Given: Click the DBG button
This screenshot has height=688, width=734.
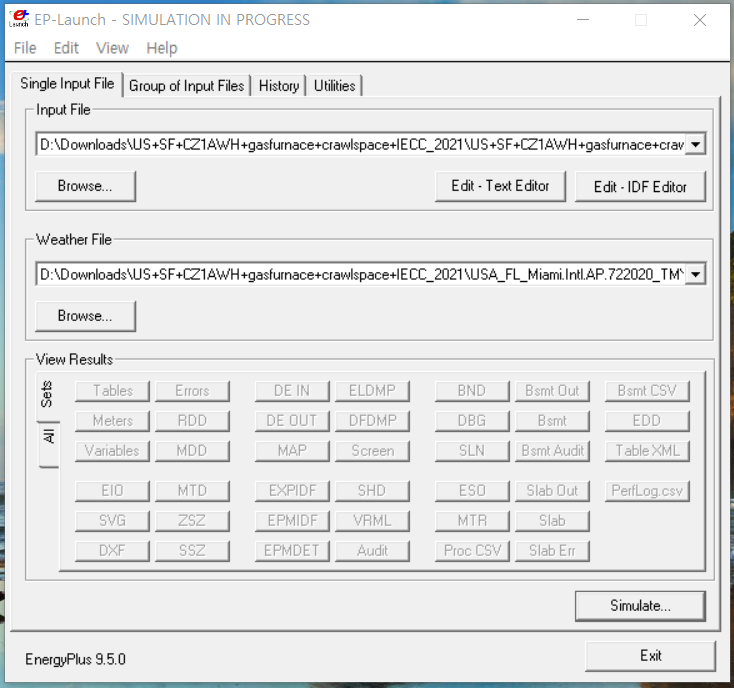Looking at the screenshot, I should (x=472, y=421).
